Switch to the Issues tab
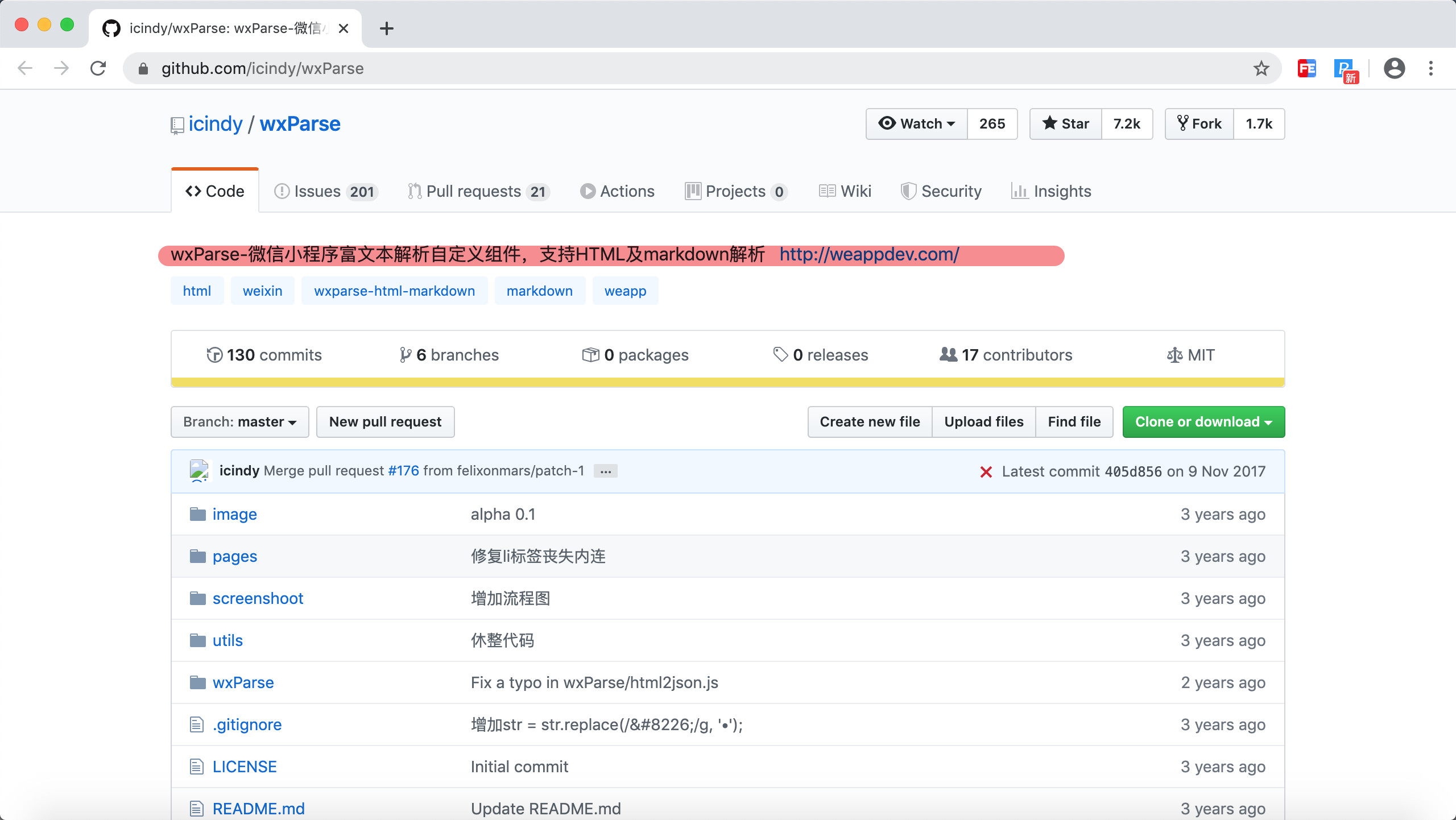Image resolution: width=1456 pixels, height=820 pixels. pyautogui.click(x=325, y=192)
